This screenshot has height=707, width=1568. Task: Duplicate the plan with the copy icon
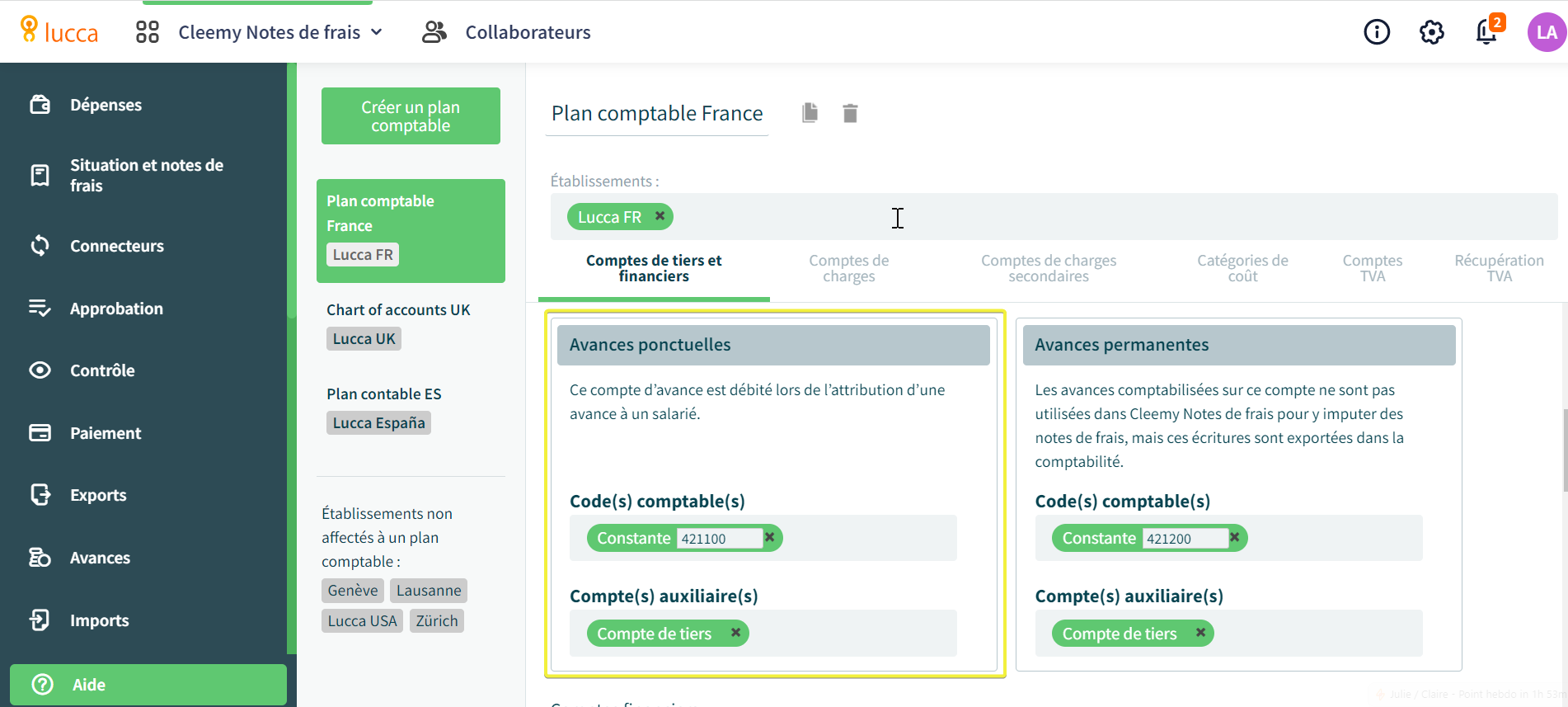point(810,113)
